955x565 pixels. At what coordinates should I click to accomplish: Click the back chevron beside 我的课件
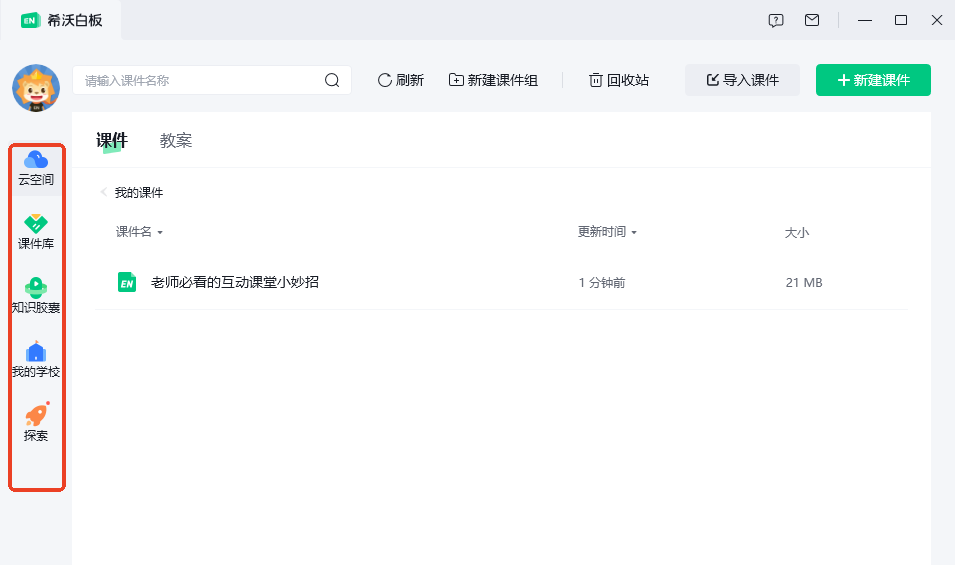pyautogui.click(x=104, y=192)
